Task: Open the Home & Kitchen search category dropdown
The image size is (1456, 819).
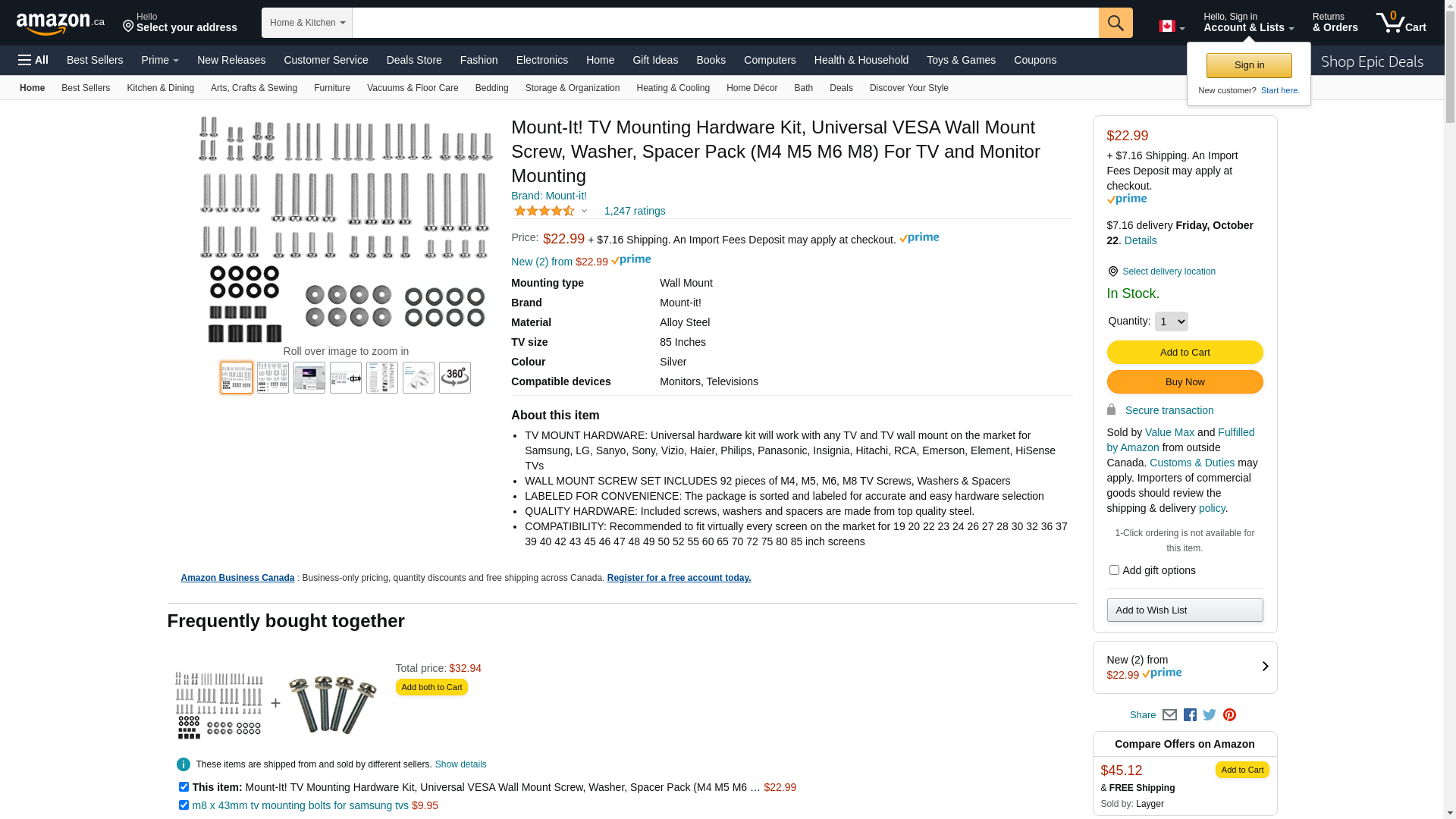Action: pyautogui.click(x=307, y=23)
